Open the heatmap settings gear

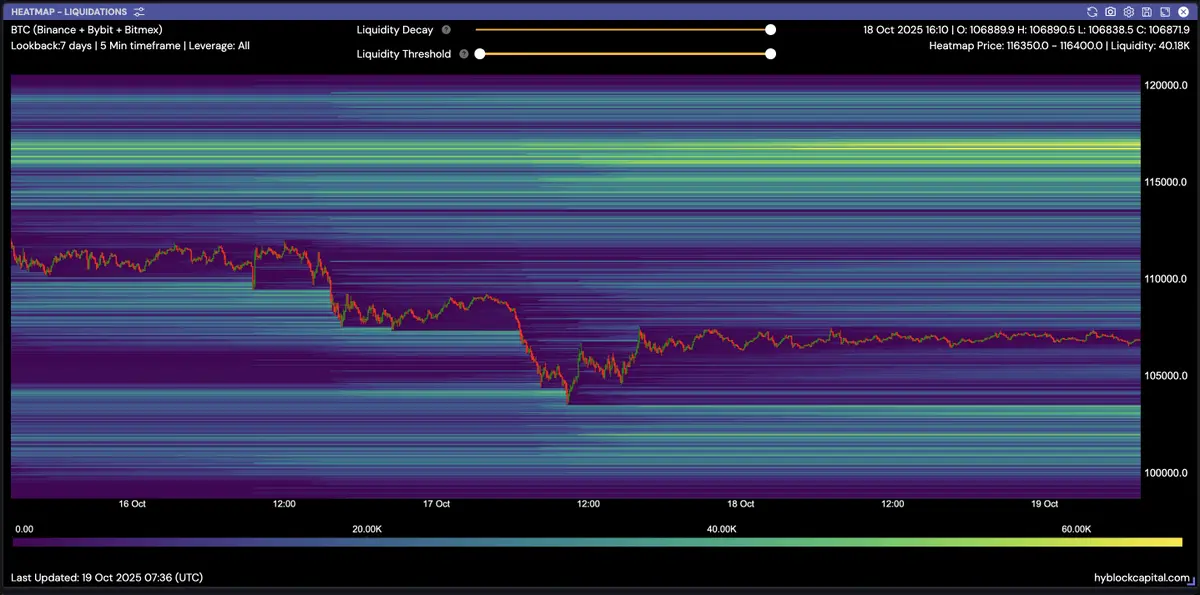tap(1129, 11)
